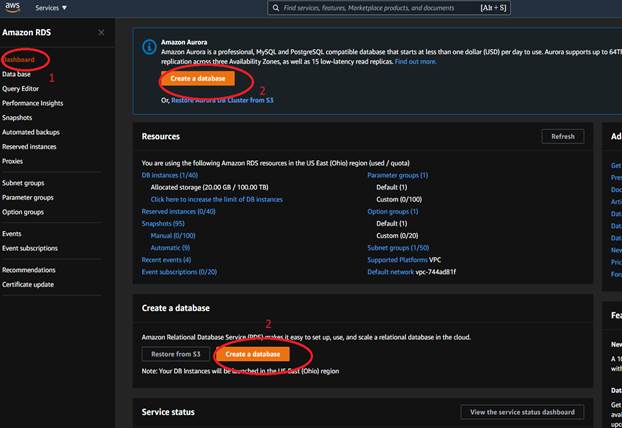Open Automatic (9) snapshots link
Viewport: 622px width, 428px height.
pos(170,248)
